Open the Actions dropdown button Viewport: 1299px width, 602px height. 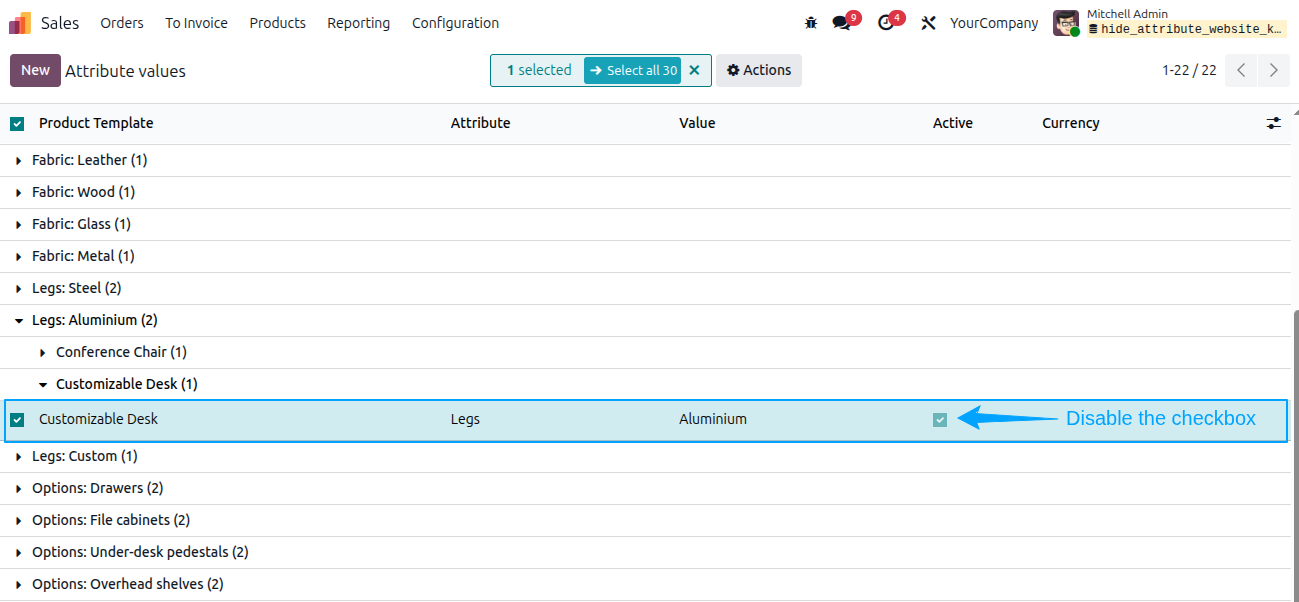coord(759,70)
